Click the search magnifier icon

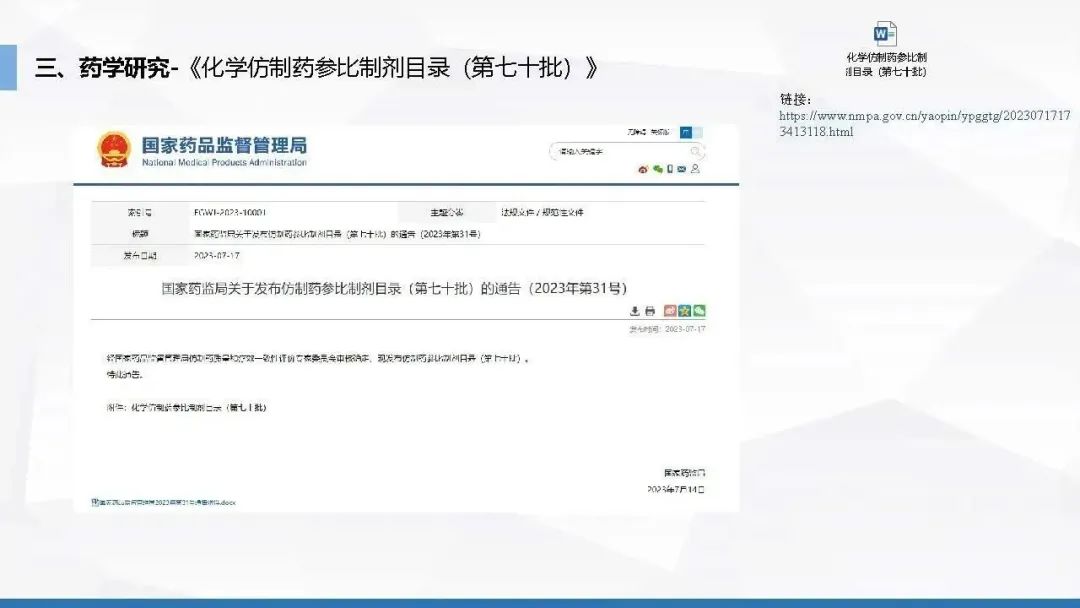696,152
